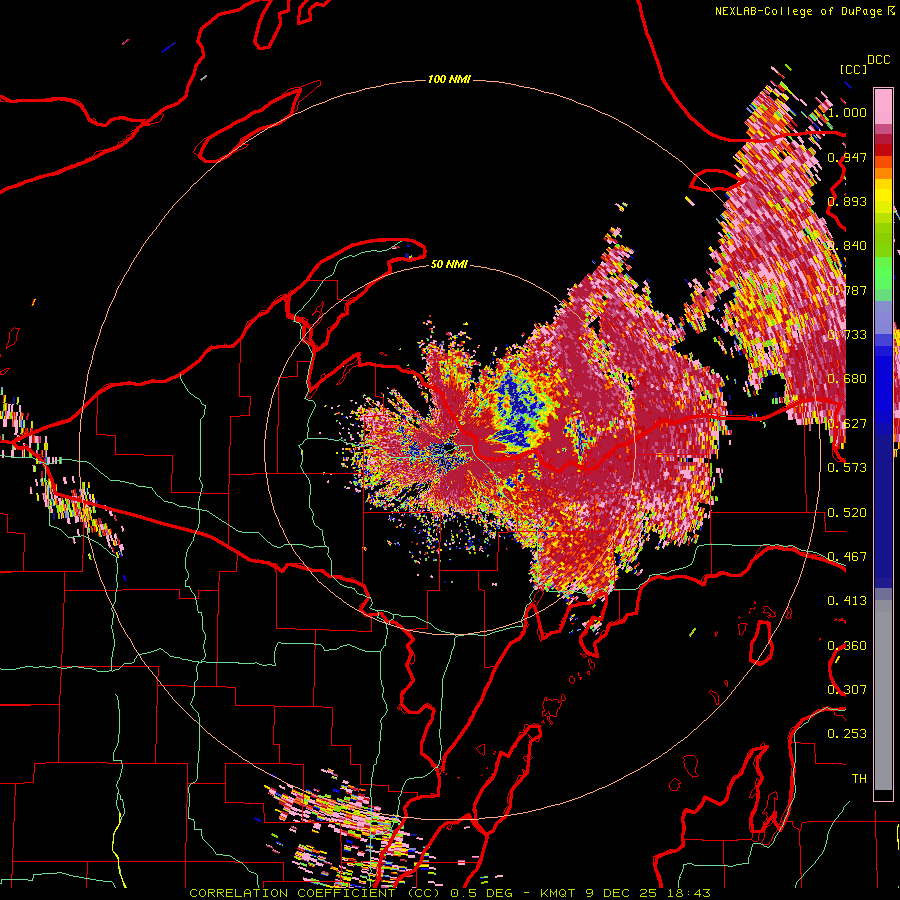Click the 0.840 legend value
900x900 pixels.
click(x=847, y=246)
